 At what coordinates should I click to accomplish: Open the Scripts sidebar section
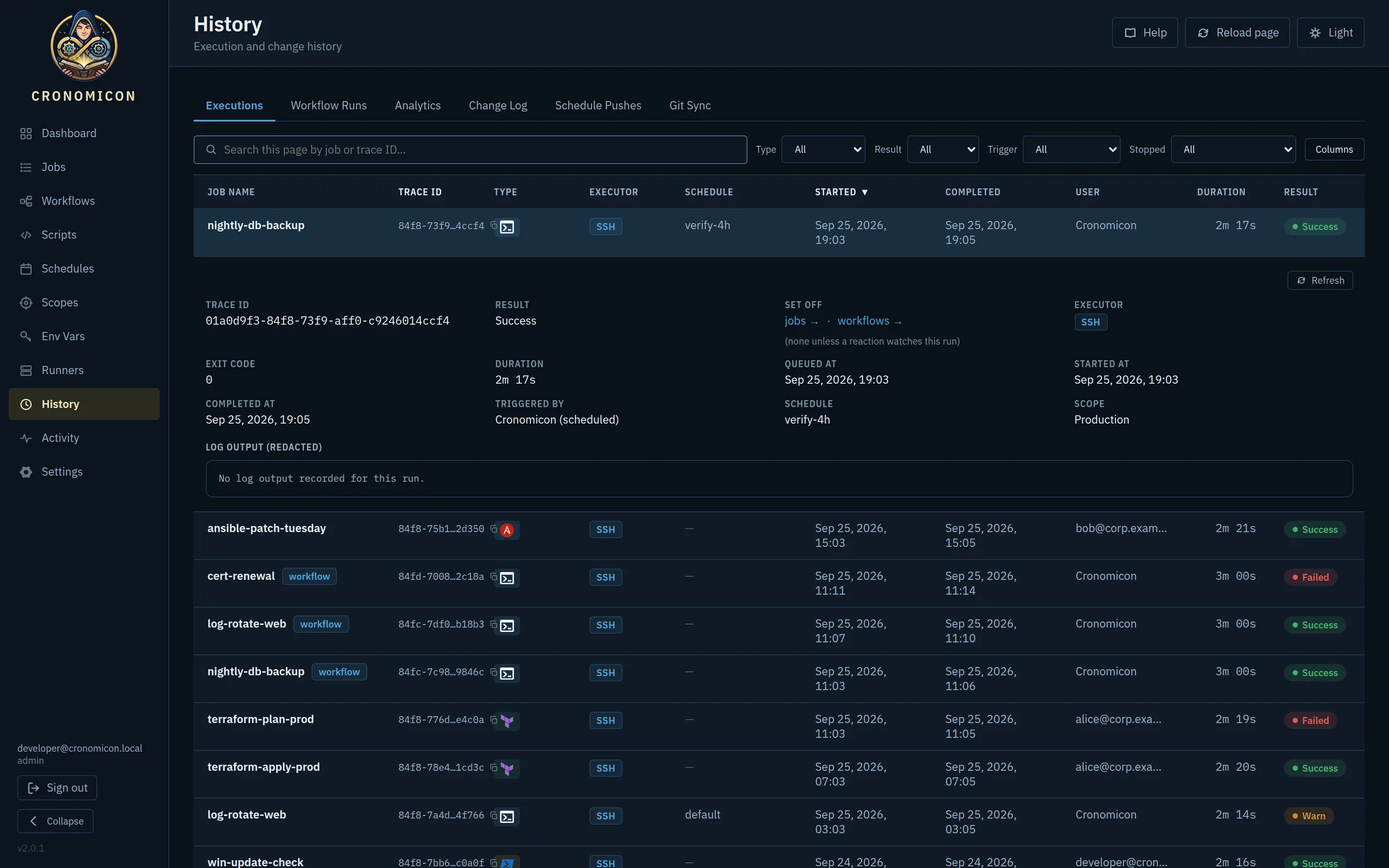[84, 235]
